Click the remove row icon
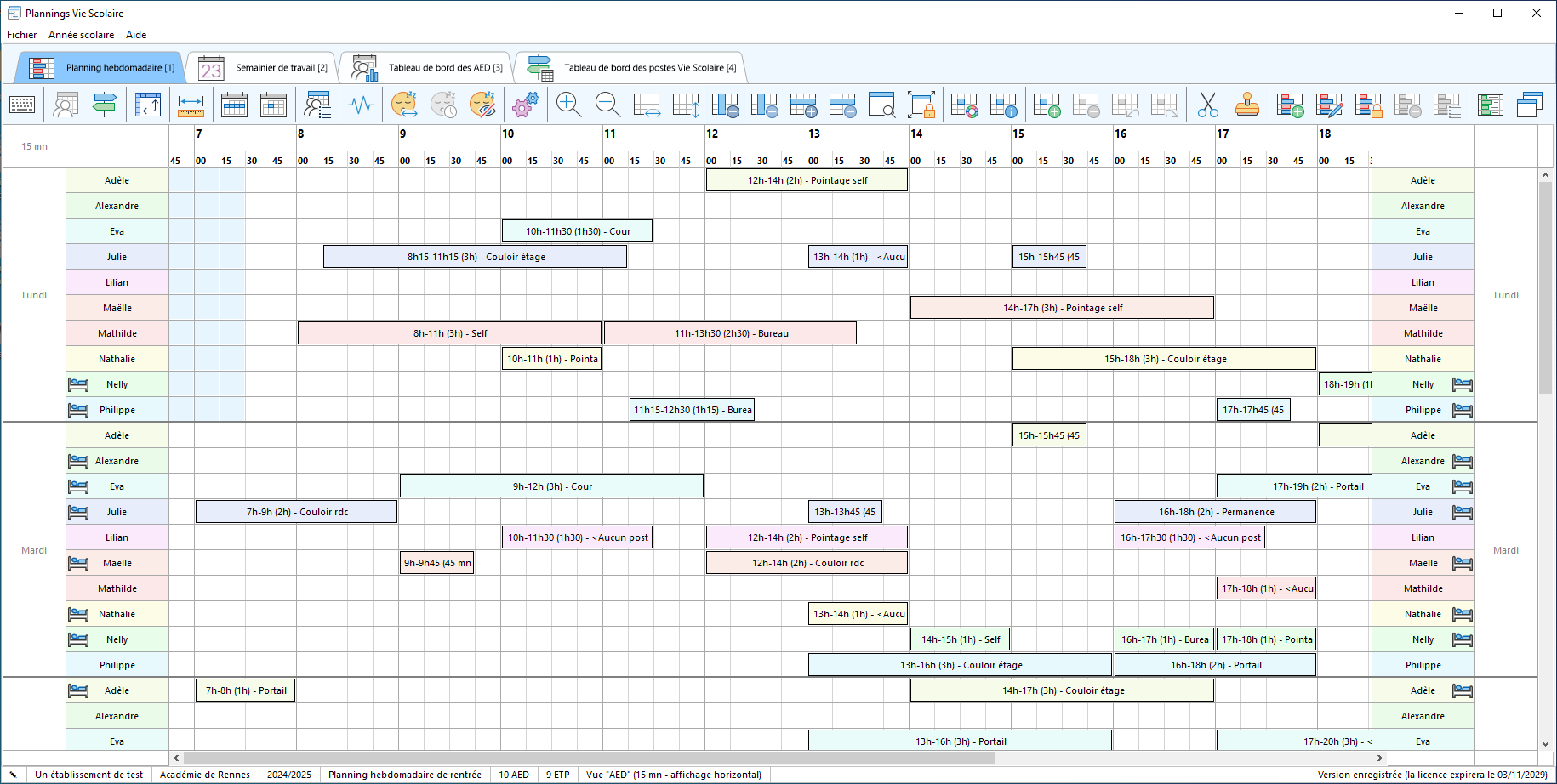The height and width of the screenshot is (784, 1557). 842,105
